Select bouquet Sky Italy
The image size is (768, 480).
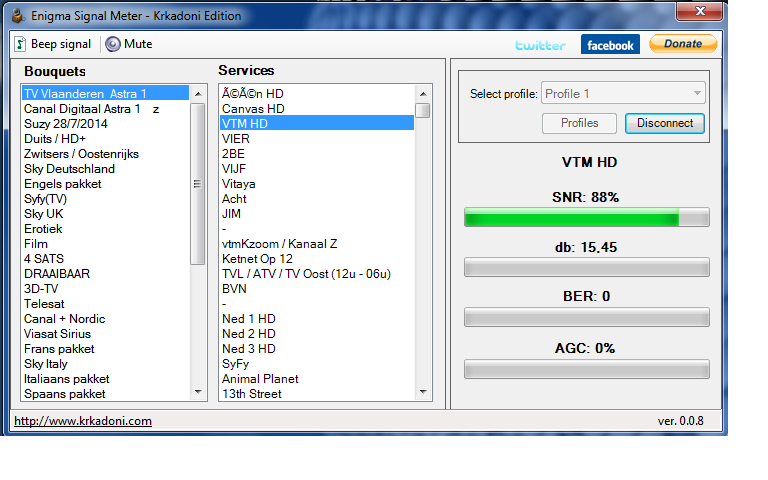(105, 364)
